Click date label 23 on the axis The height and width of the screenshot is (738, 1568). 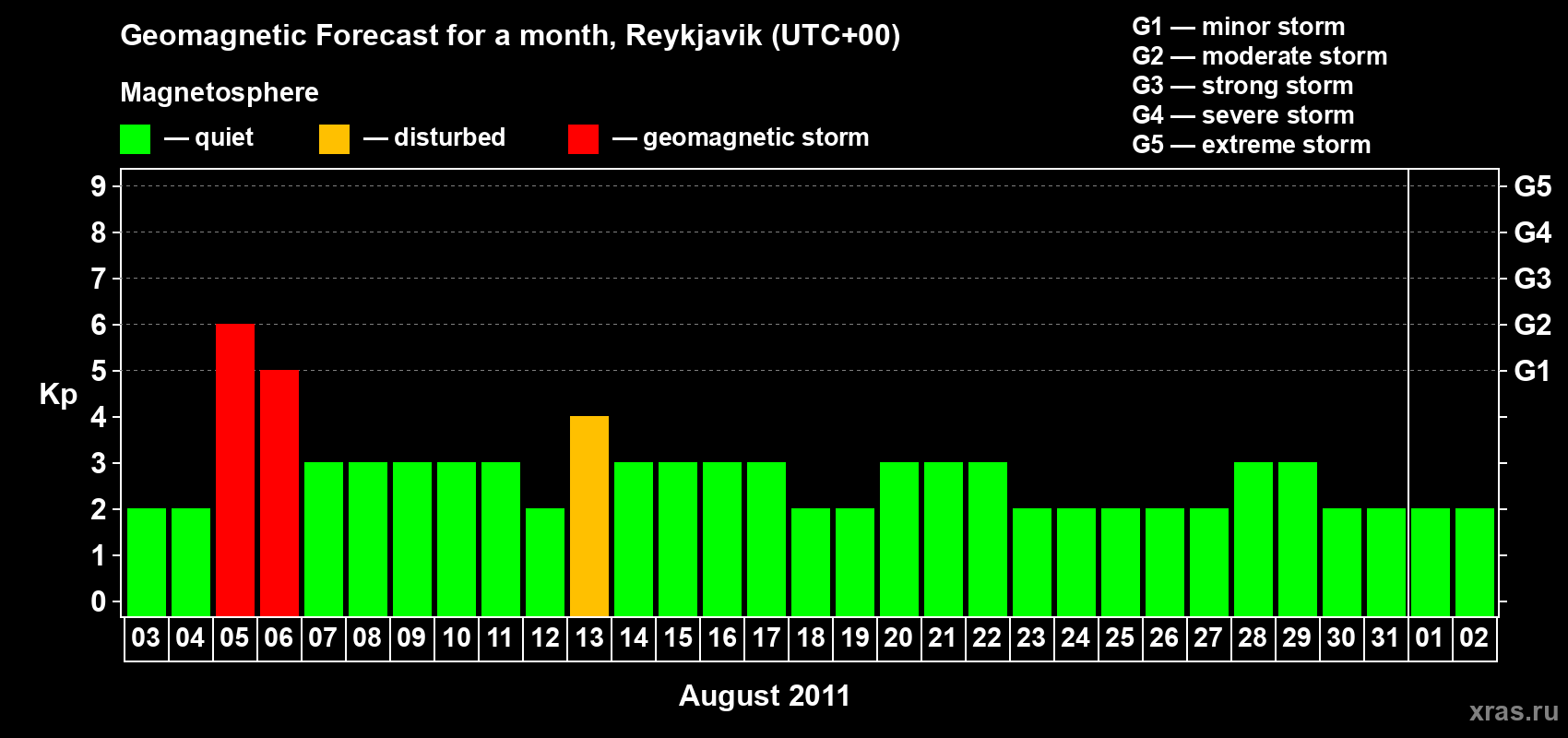tap(1031, 637)
